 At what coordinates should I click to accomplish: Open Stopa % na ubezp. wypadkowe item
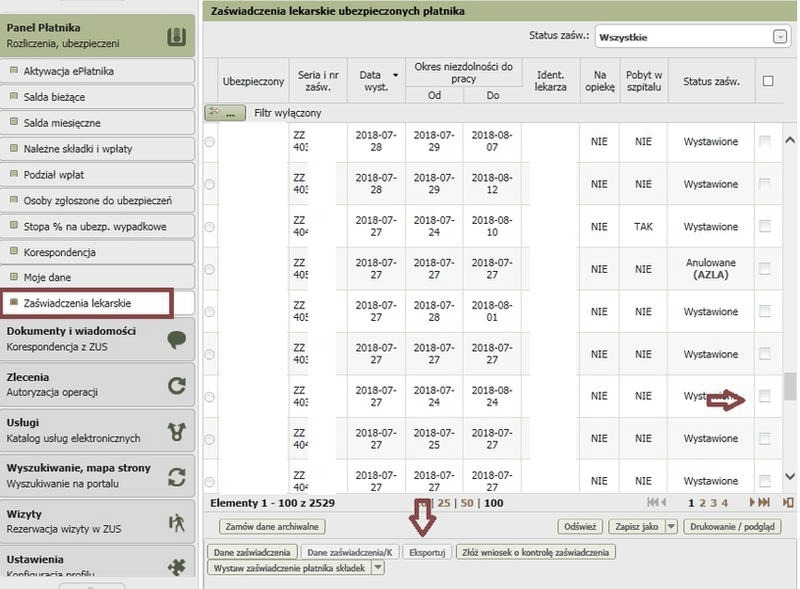click(x=97, y=226)
